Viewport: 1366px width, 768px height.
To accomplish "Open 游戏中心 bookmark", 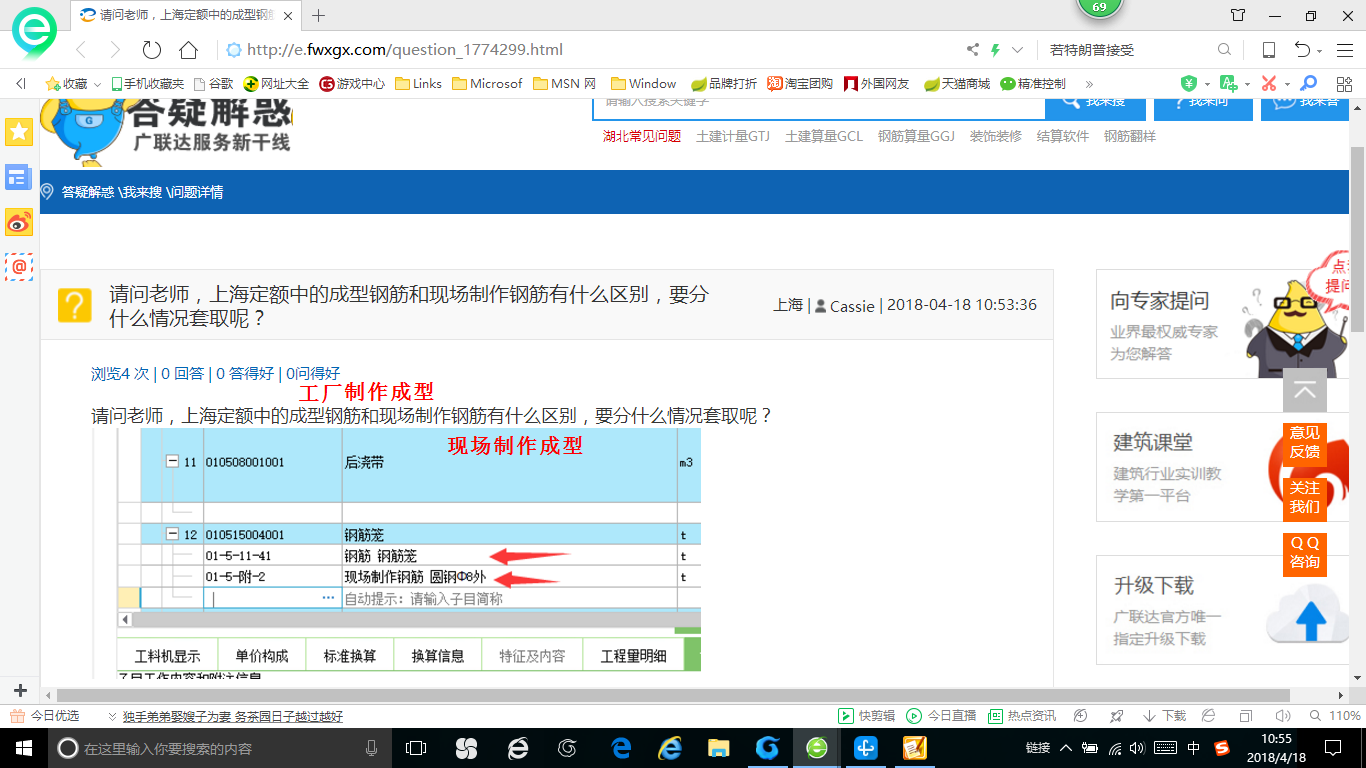I will click(x=352, y=84).
